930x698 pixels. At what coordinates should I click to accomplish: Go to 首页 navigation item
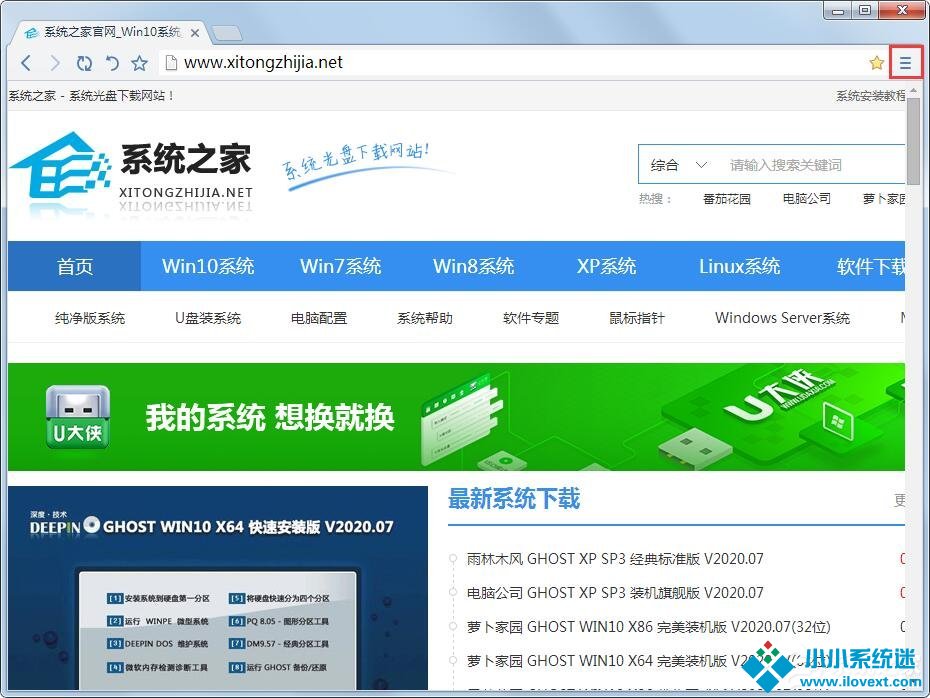point(75,266)
